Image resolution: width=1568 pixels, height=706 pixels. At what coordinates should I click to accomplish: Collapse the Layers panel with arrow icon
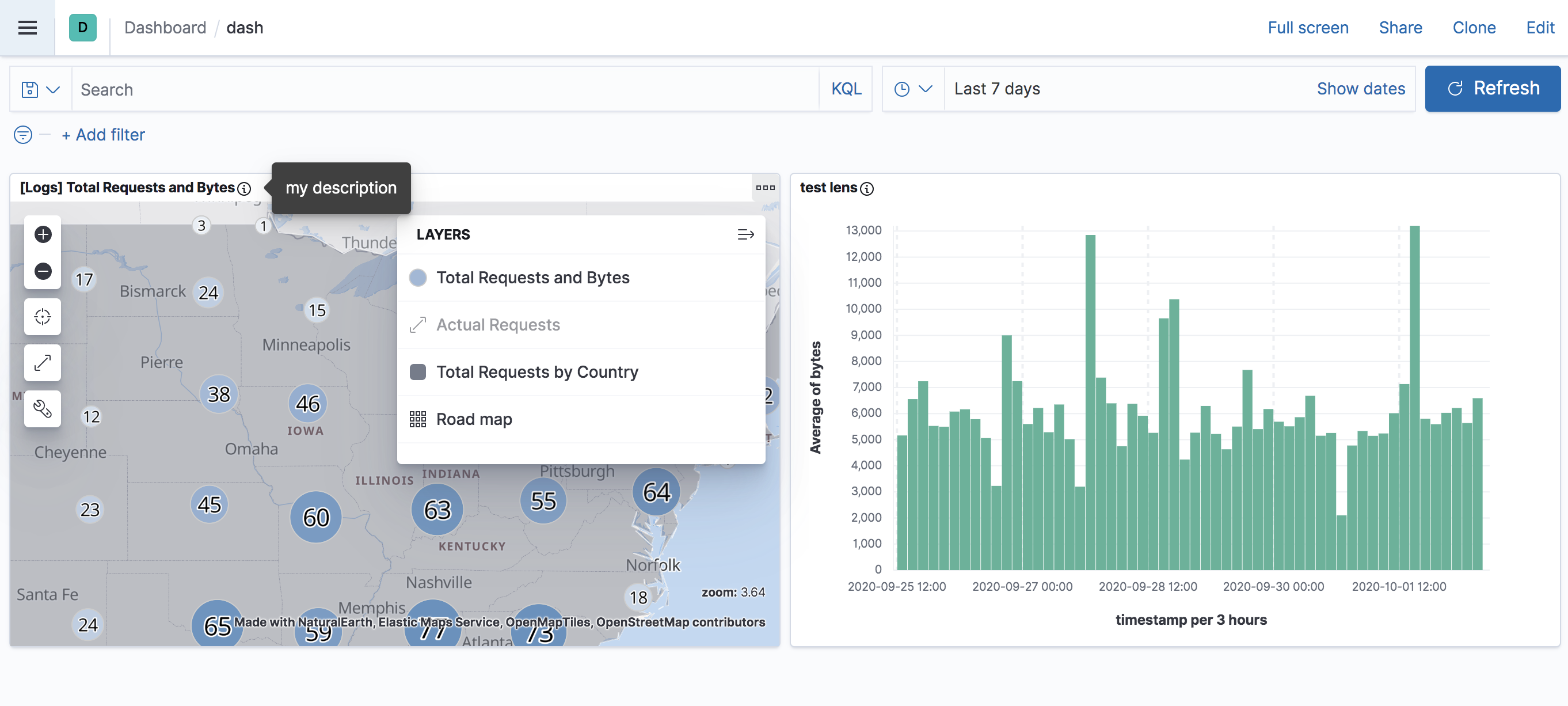click(x=745, y=234)
